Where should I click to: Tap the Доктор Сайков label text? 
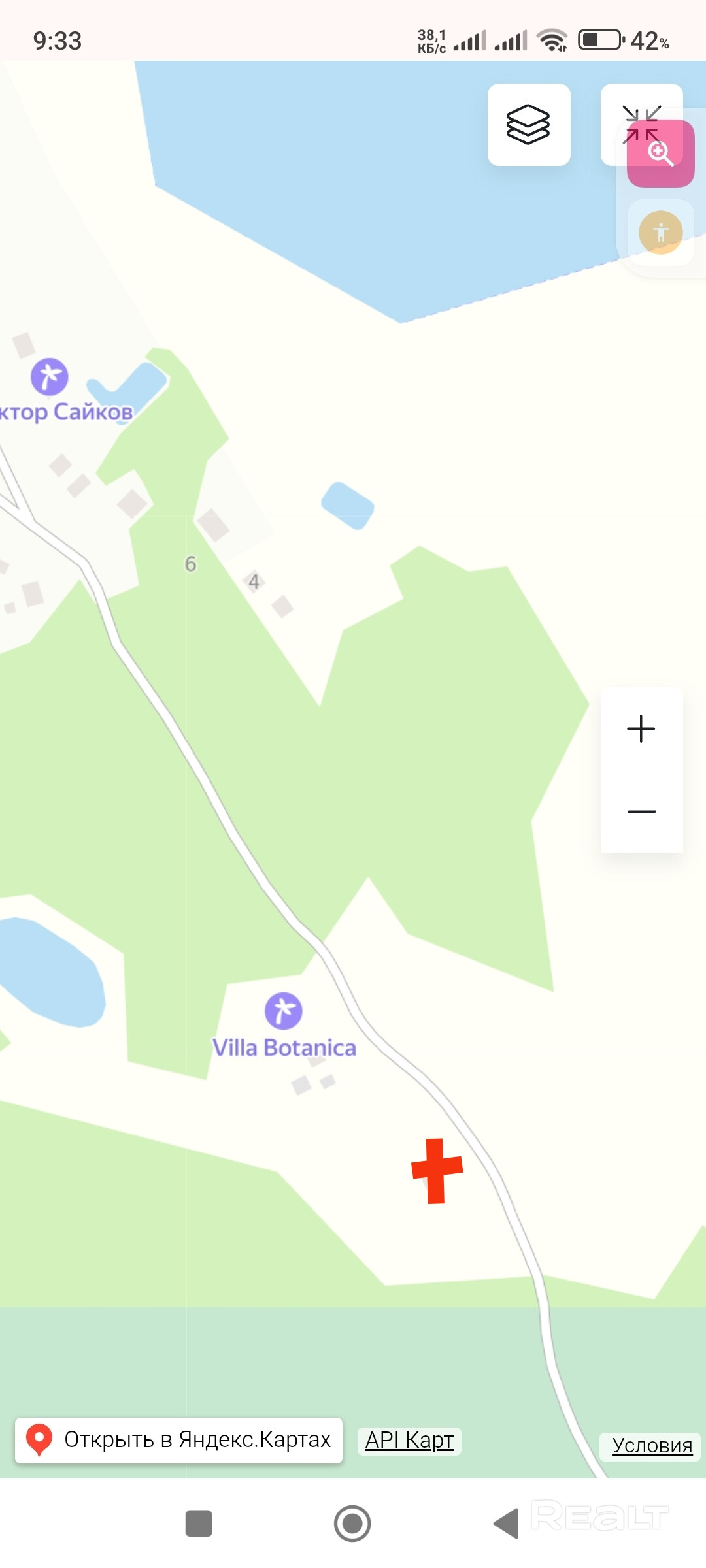click(65, 412)
